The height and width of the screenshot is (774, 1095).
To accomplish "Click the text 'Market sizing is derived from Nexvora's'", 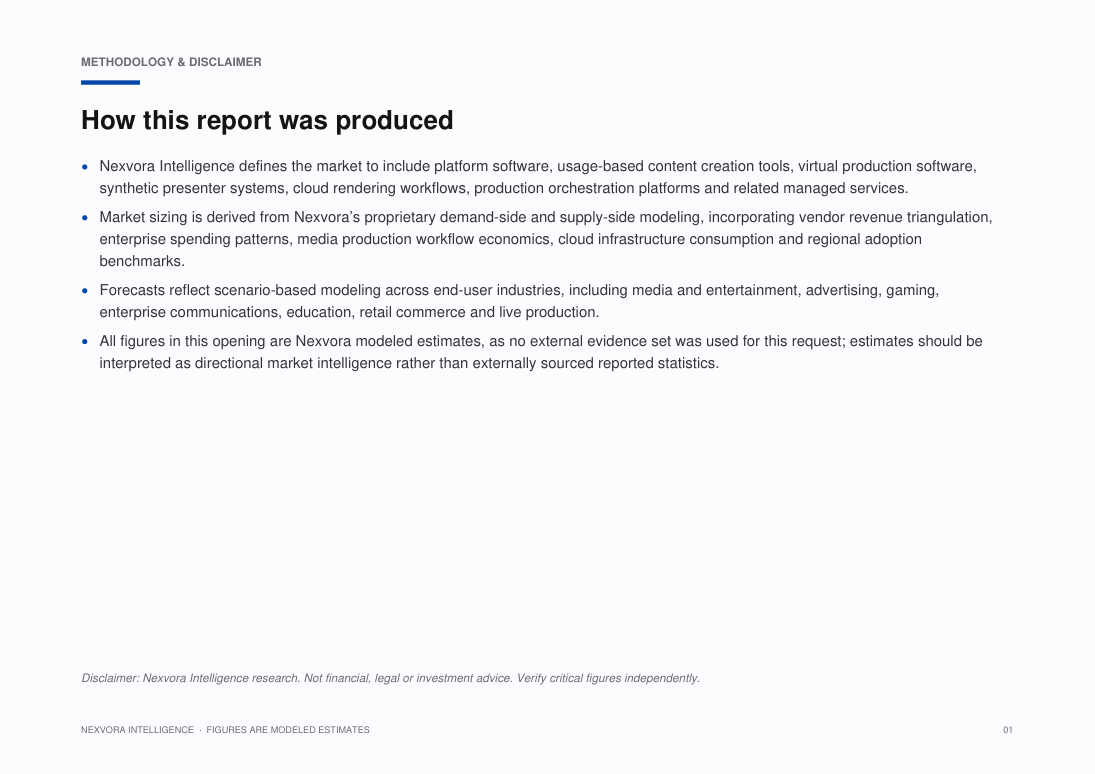I will point(234,217).
